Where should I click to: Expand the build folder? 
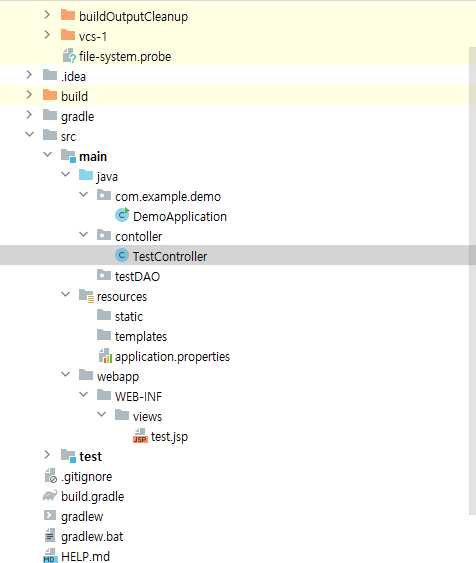29,95
